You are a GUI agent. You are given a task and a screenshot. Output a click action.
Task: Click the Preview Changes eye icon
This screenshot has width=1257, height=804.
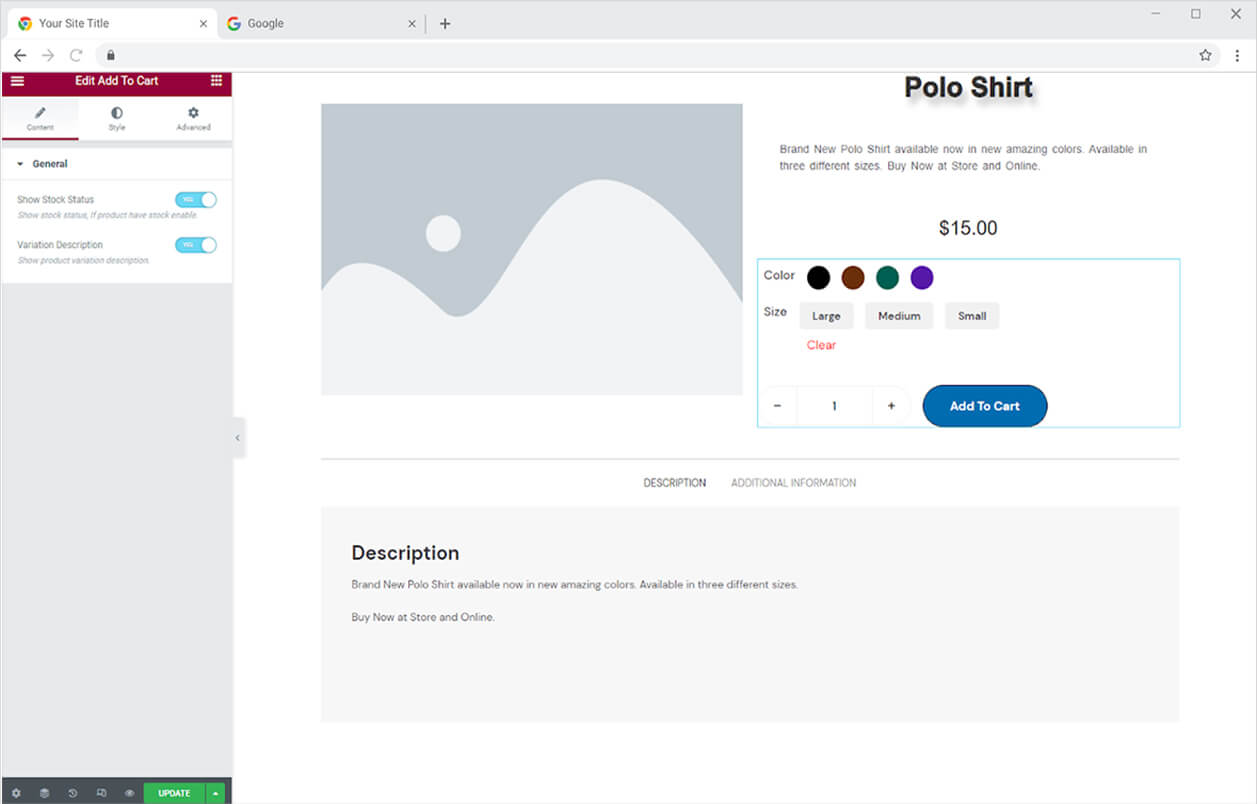tap(129, 793)
